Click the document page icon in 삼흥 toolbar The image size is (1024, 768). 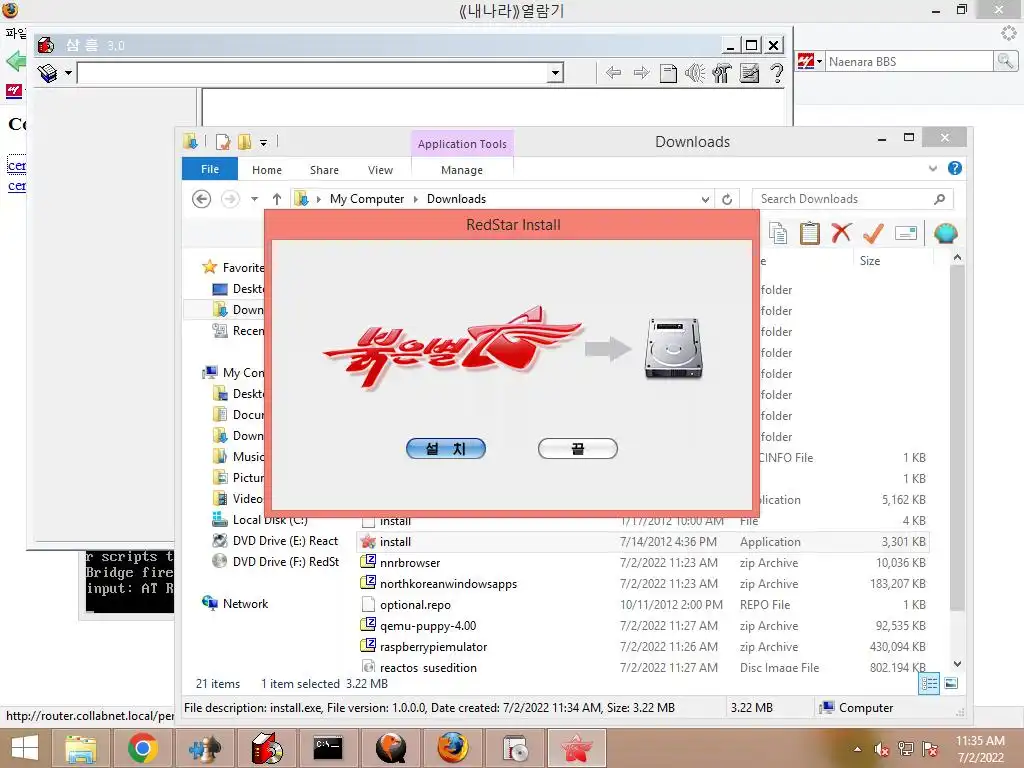pos(668,72)
